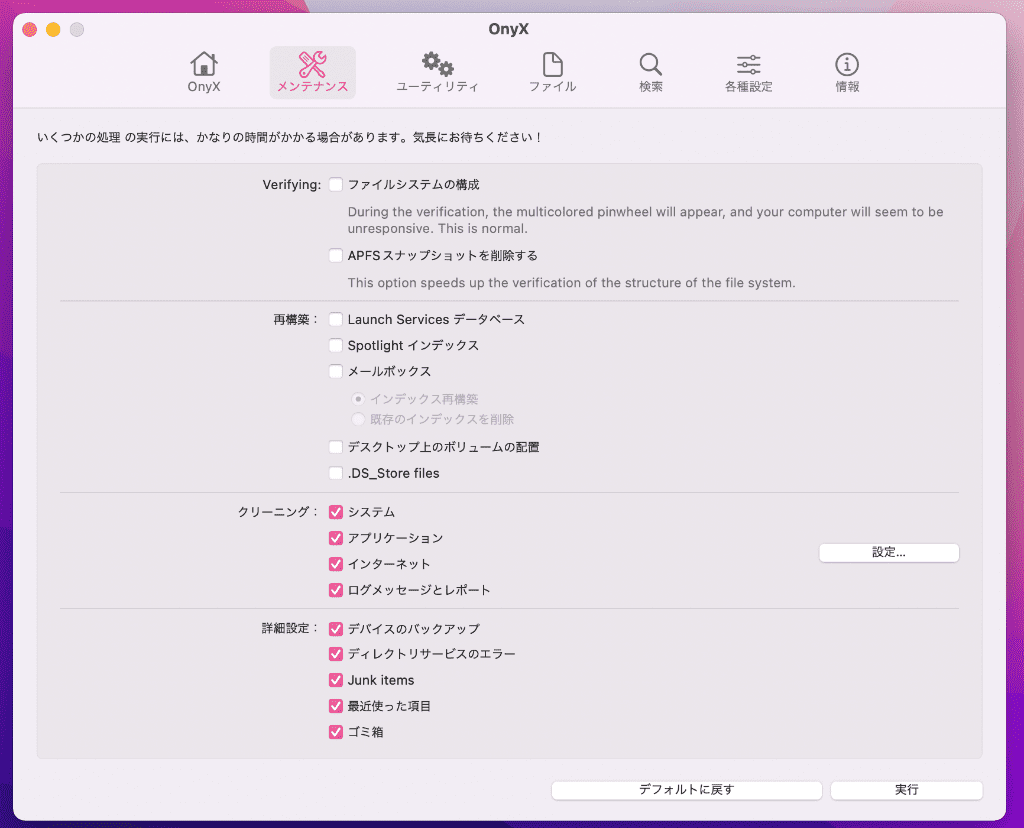Screen dimensions: 1024x828
Task: Select 既存のインデックスを削除 radio button
Action: point(358,419)
